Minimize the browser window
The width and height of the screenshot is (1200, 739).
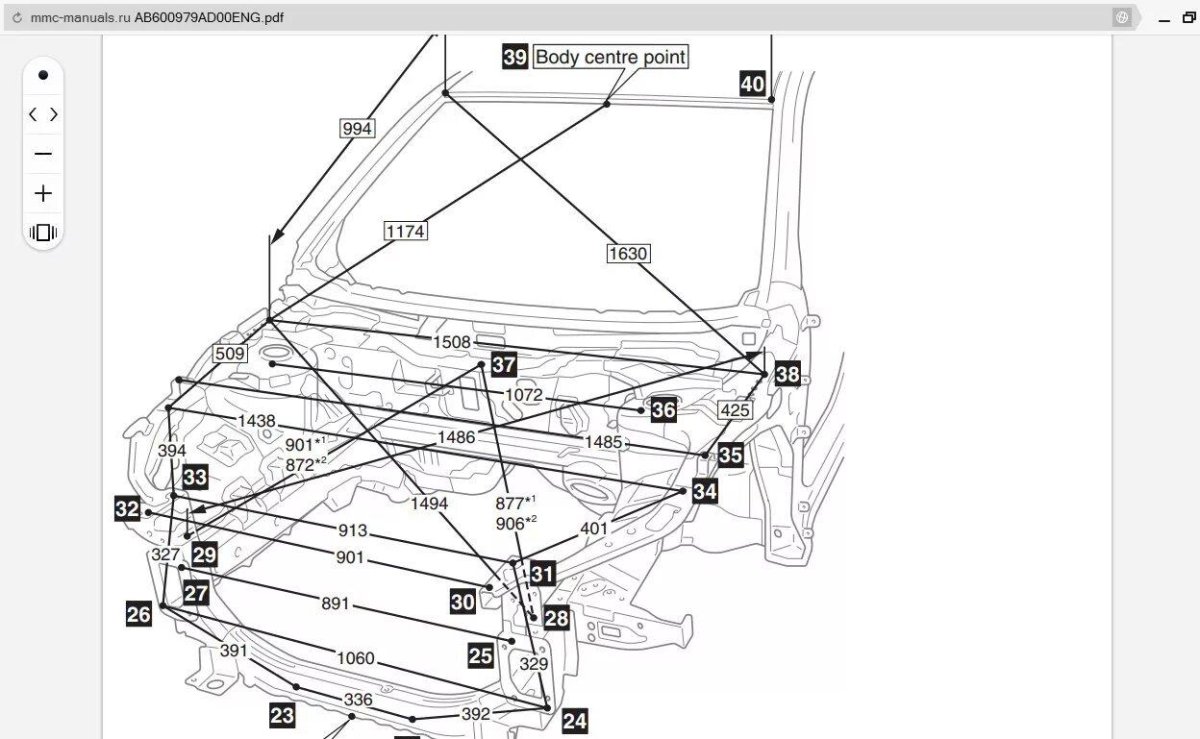pos(1164,18)
